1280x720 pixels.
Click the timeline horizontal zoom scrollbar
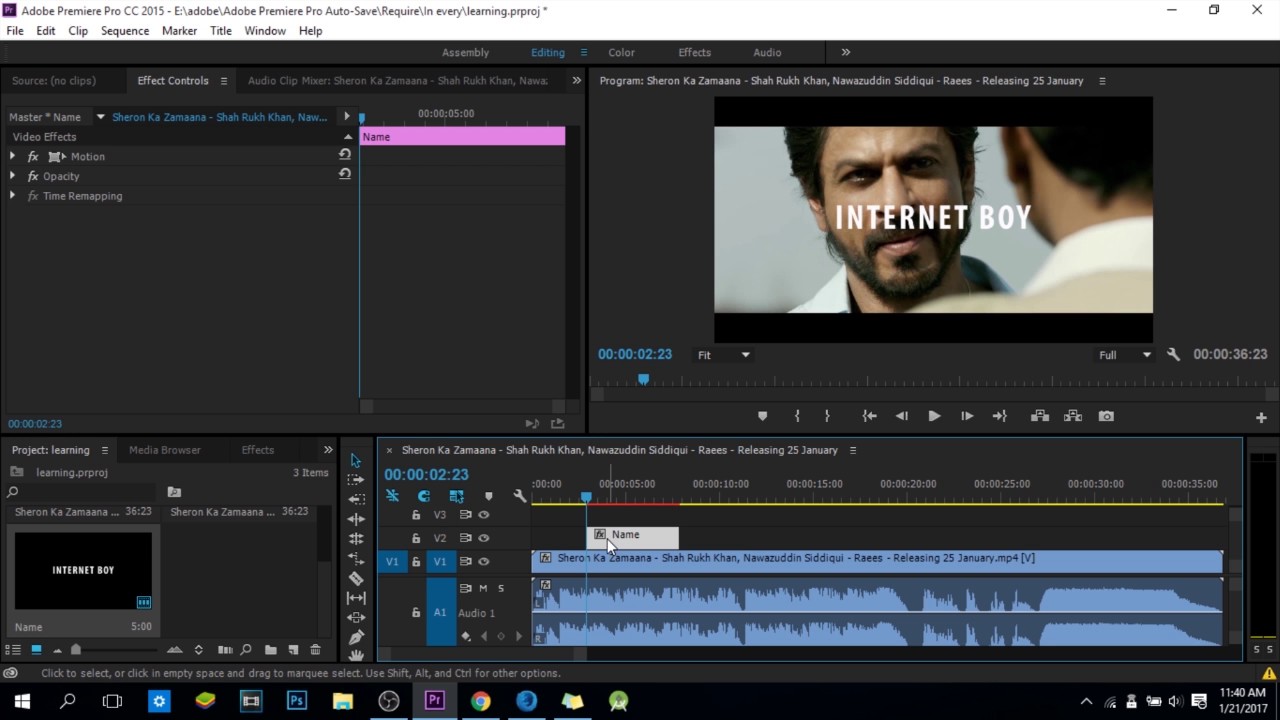pos(482,655)
